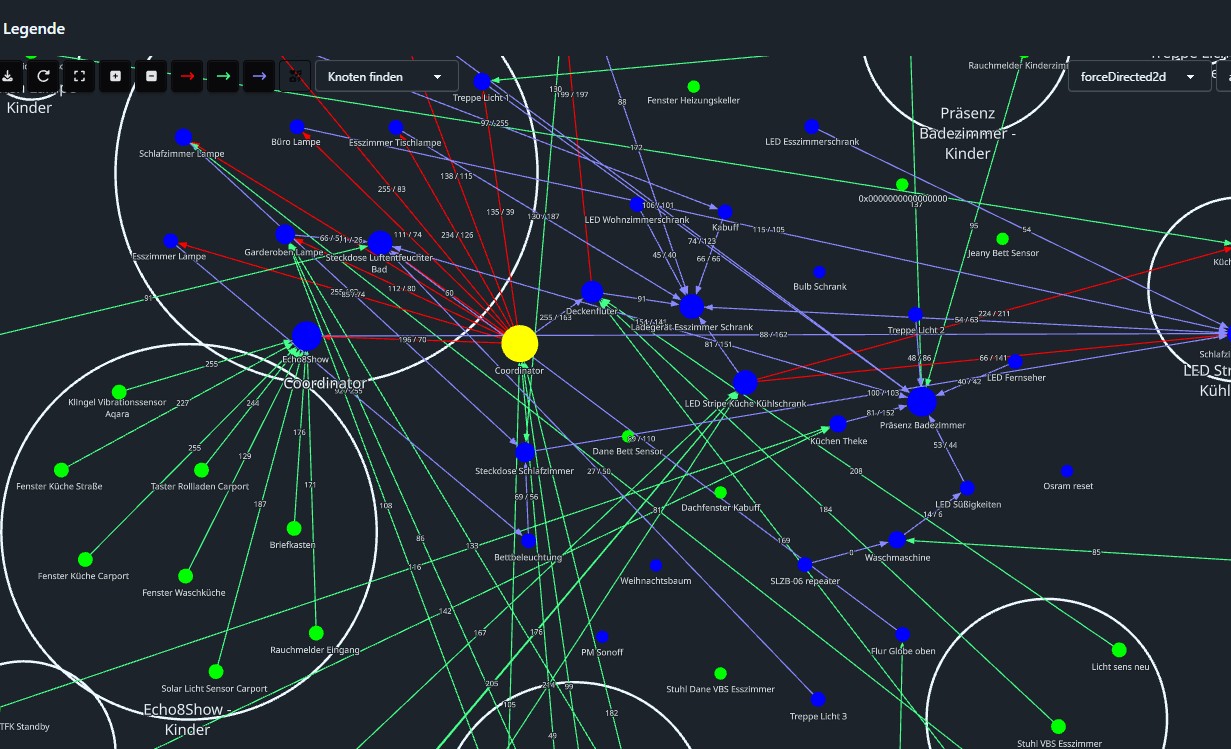Select the yellow Coordinator node
This screenshot has height=749, width=1231.
point(519,343)
